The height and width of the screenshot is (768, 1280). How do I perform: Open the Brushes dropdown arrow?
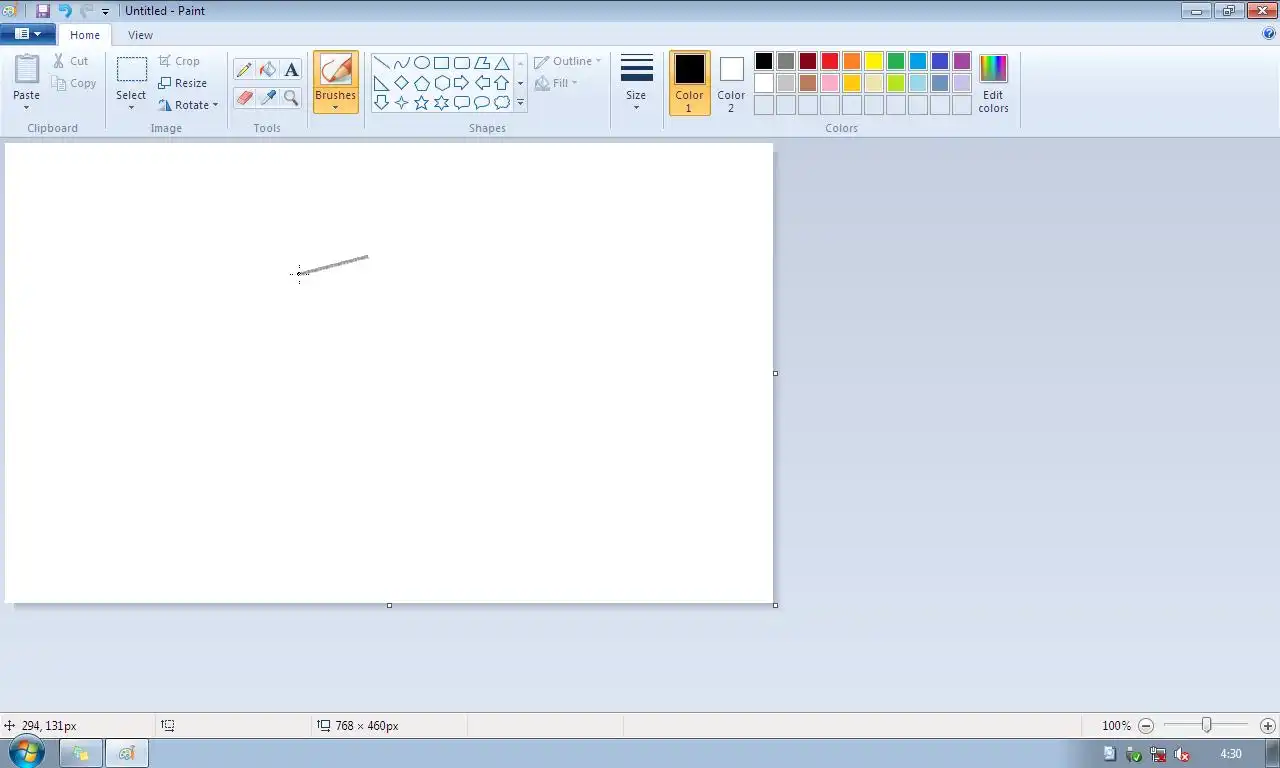coord(336,107)
